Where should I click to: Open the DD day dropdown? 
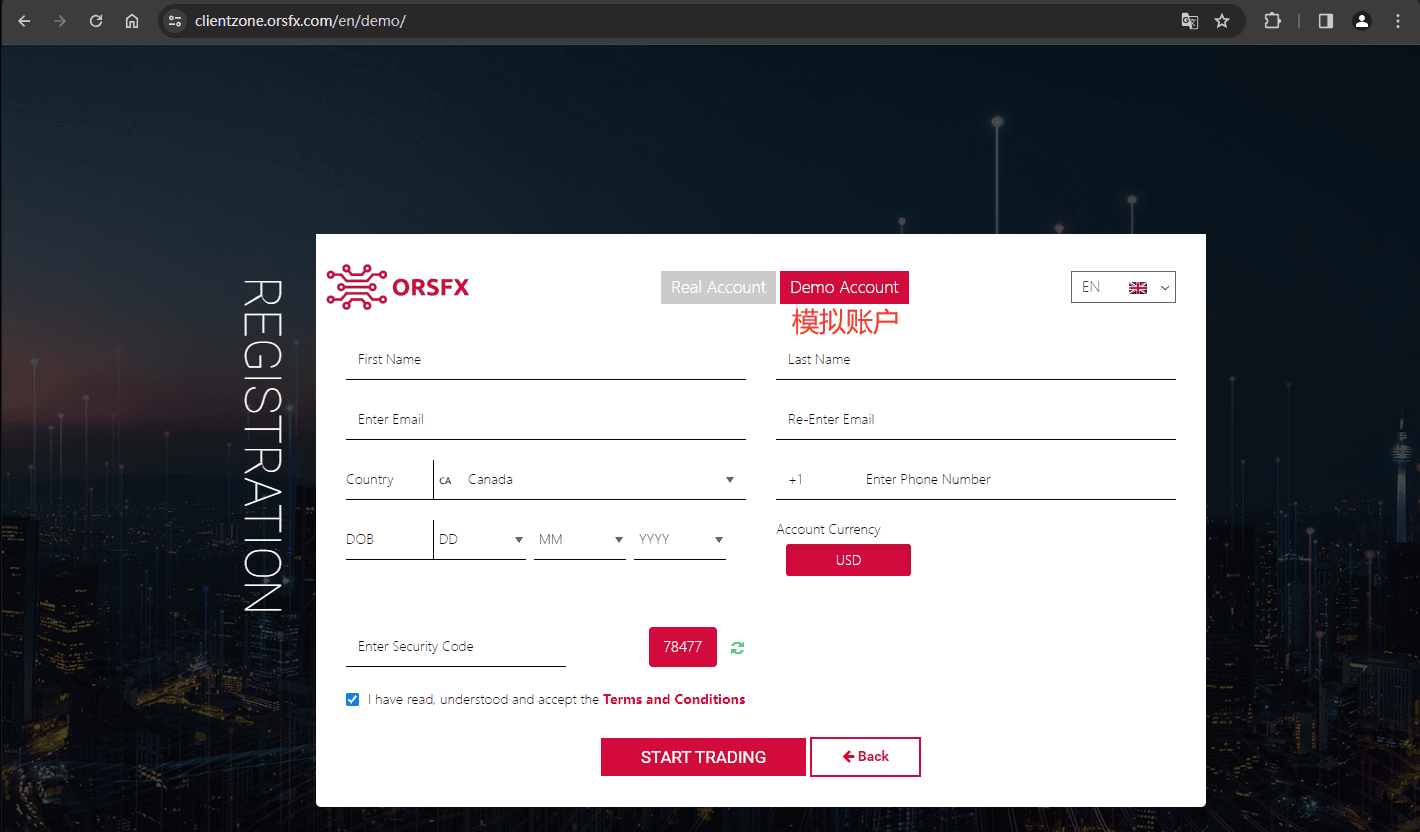click(480, 540)
